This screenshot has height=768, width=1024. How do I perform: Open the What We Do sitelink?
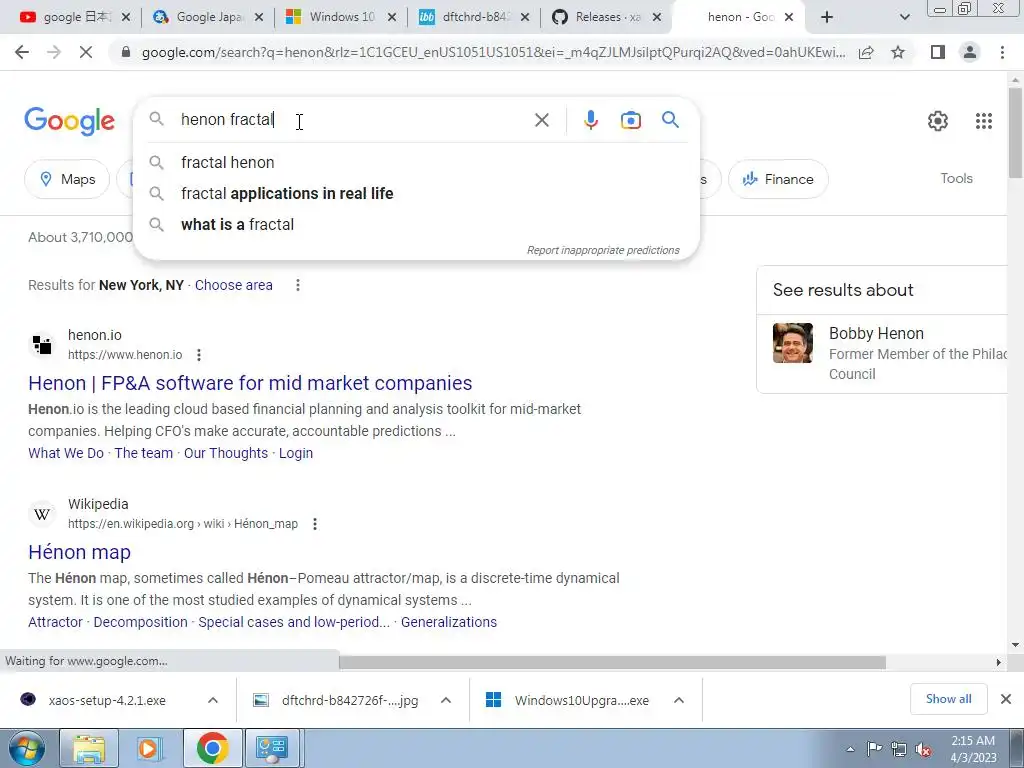tap(66, 453)
